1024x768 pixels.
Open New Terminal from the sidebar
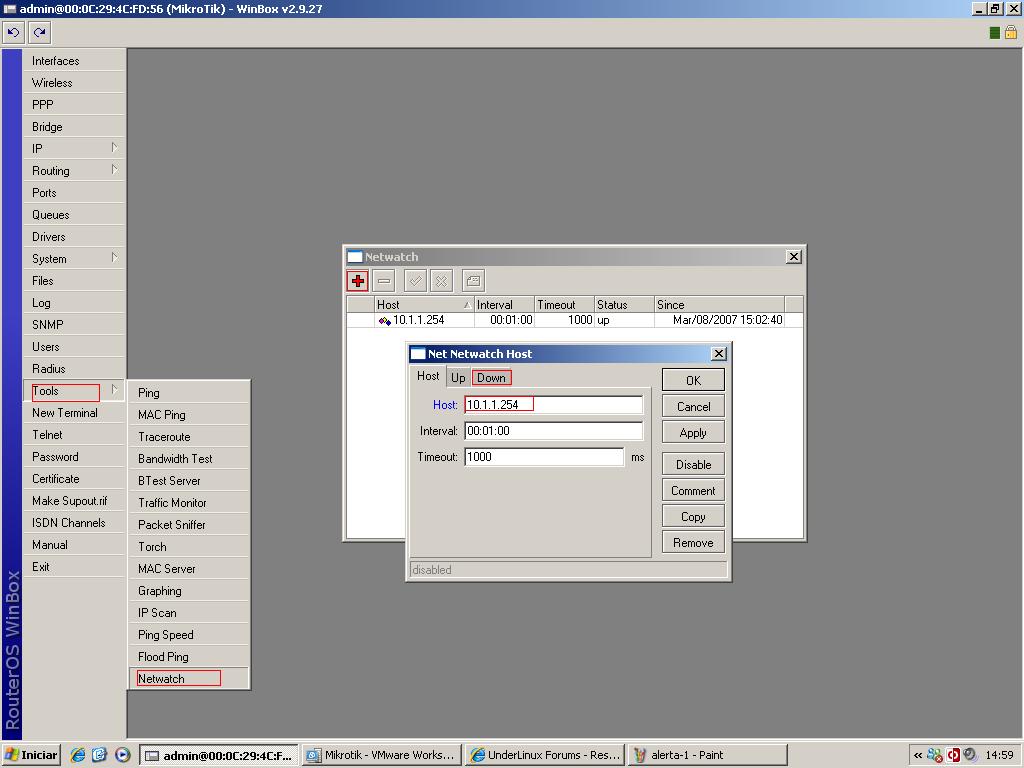pyautogui.click(x=74, y=413)
